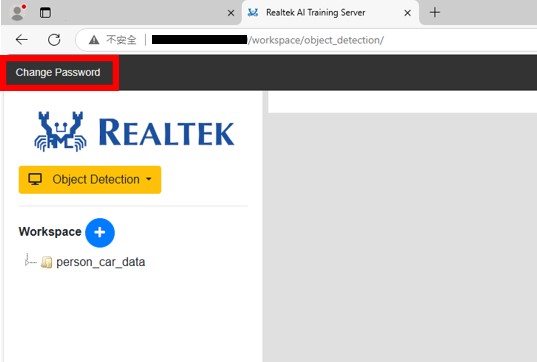Click the Workspace heading text

[x=50, y=232]
